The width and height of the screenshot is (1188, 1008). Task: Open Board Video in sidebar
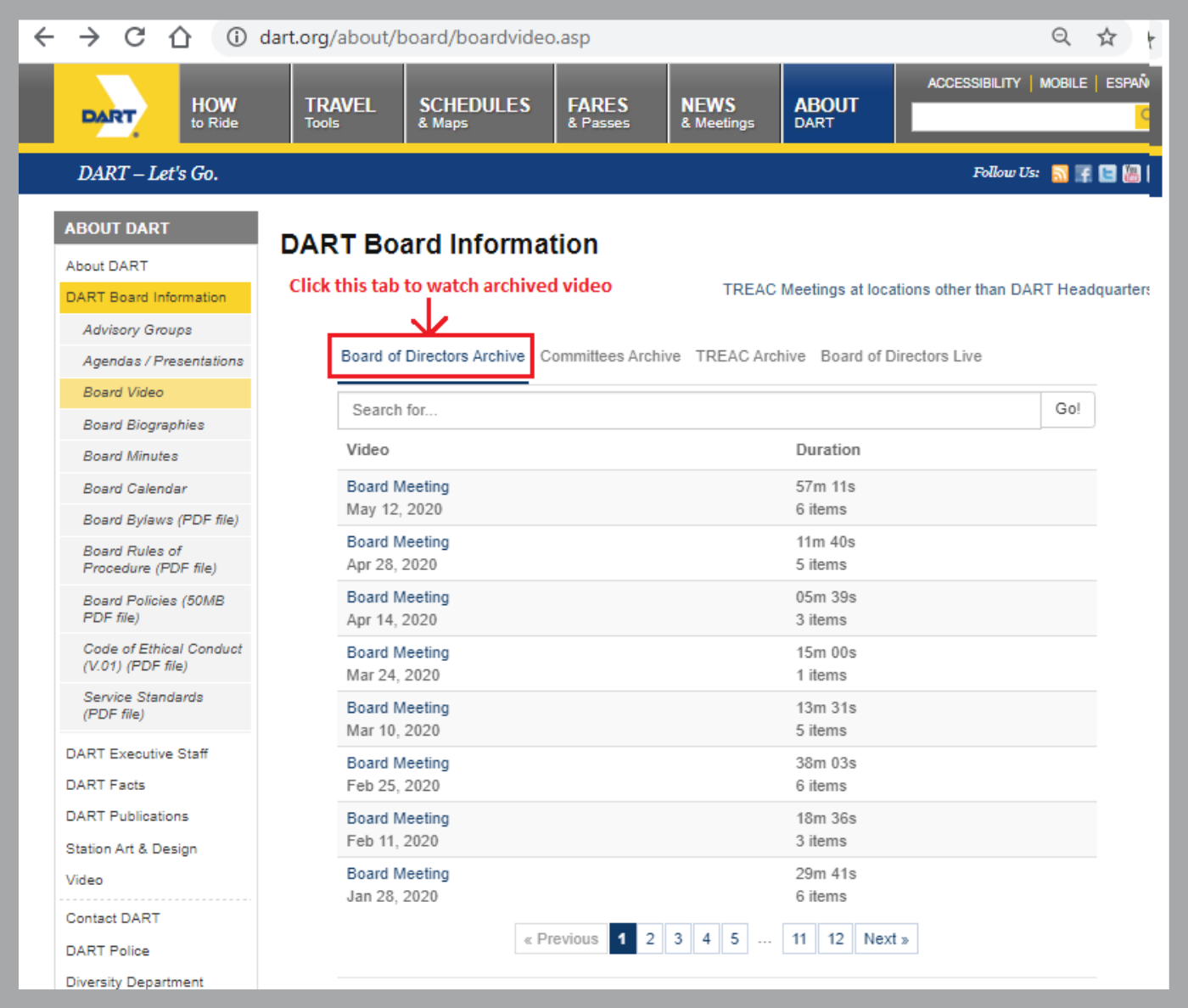[x=155, y=393]
